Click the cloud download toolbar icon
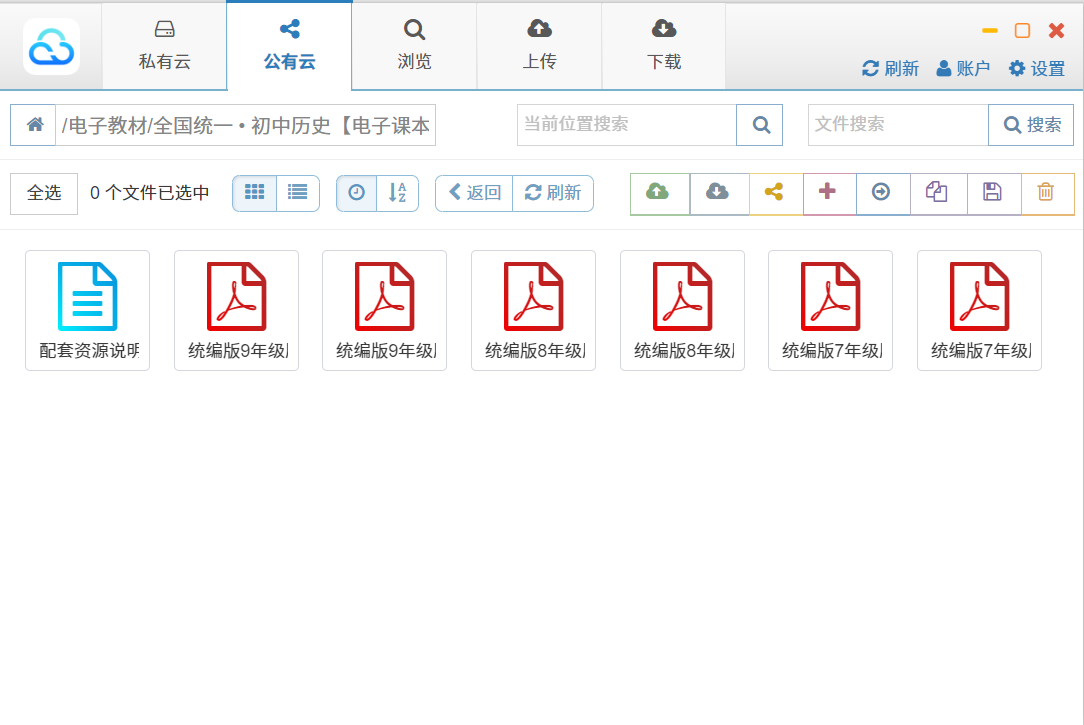 click(718, 193)
